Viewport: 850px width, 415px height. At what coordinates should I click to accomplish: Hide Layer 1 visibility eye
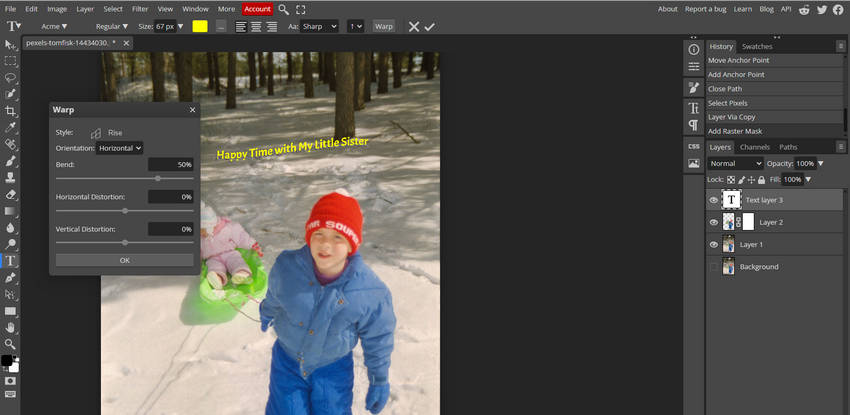pos(713,244)
